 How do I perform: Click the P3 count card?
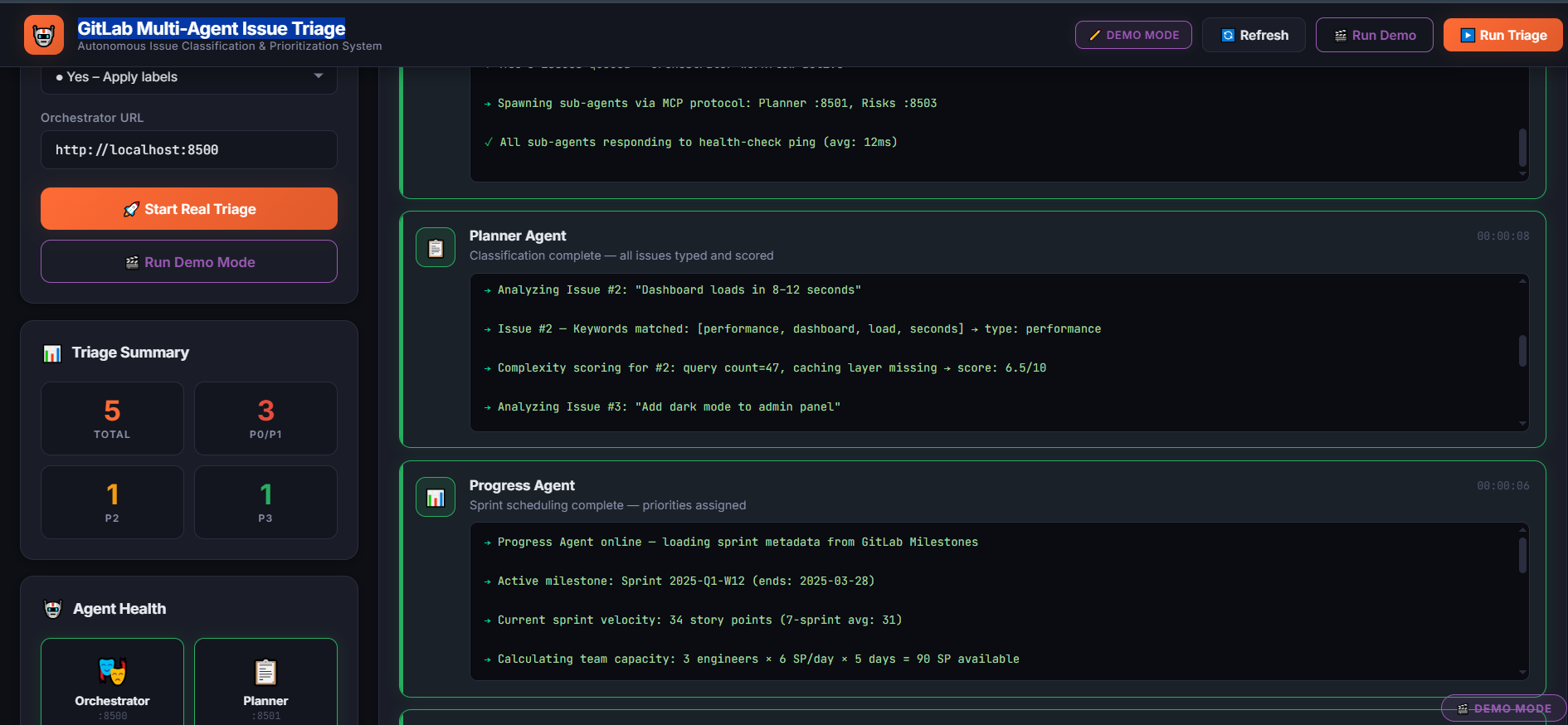tap(265, 503)
